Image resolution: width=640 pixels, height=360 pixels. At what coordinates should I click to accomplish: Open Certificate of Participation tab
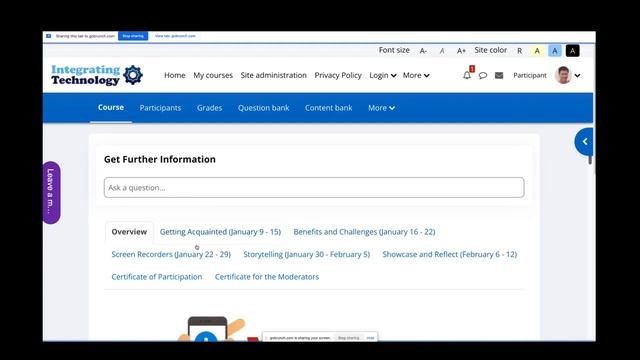click(157, 277)
